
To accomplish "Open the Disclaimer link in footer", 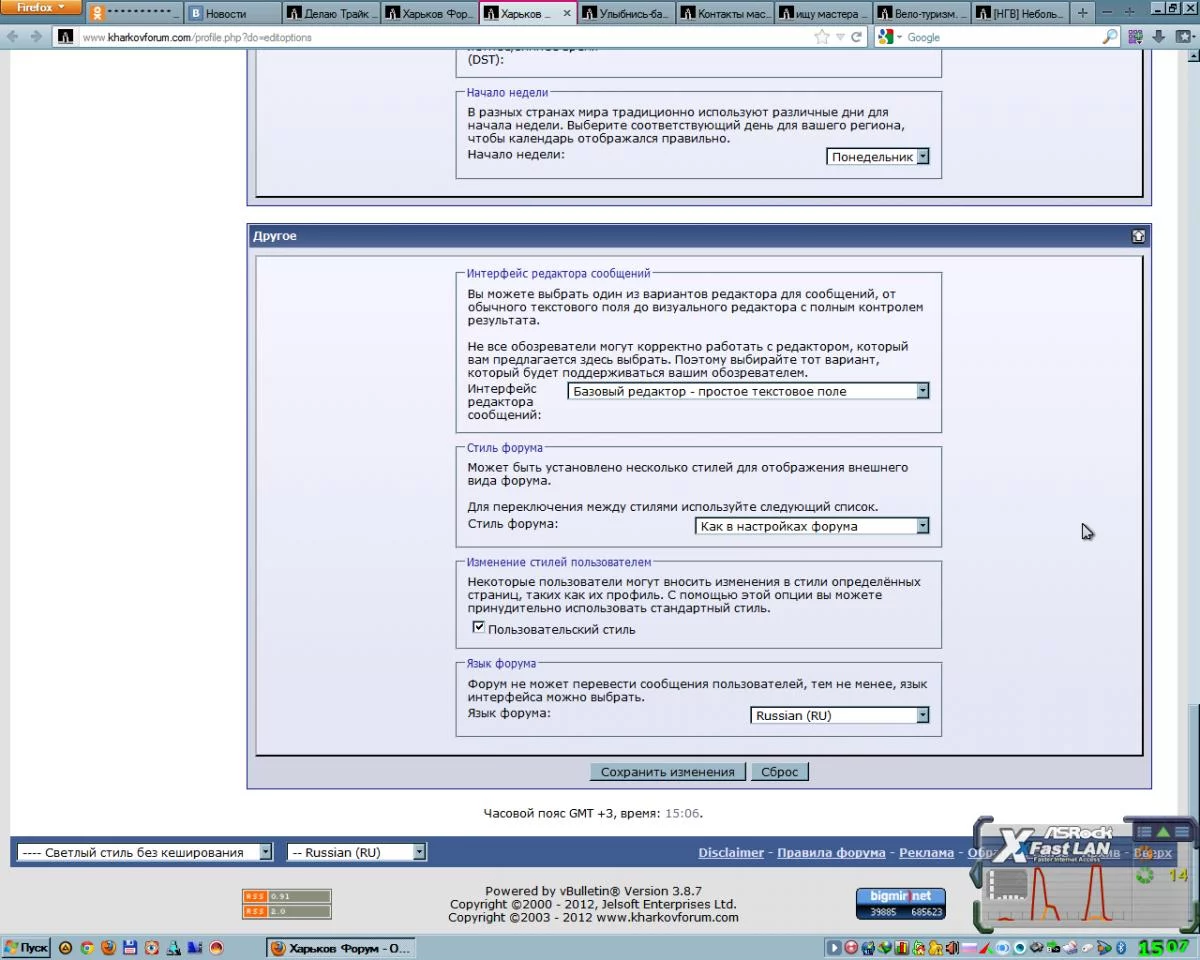I will pos(731,853).
